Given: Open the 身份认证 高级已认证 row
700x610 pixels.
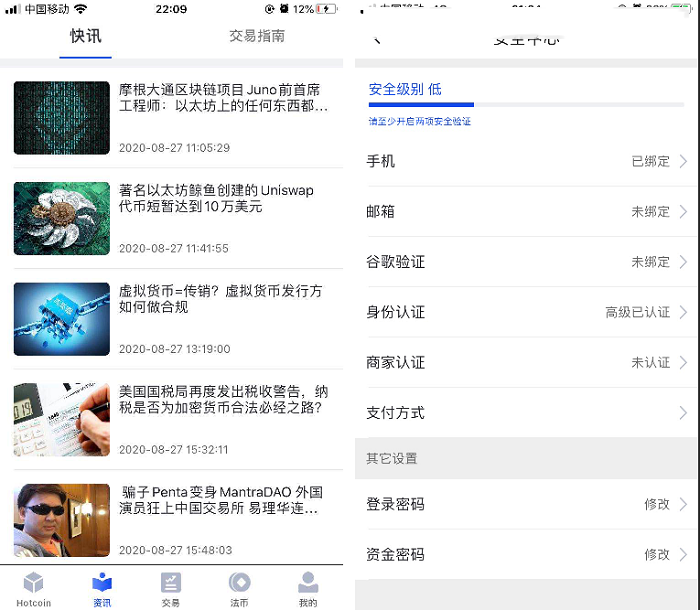Looking at the screenshot, I should pyautogui.click(x=526, y=312).
